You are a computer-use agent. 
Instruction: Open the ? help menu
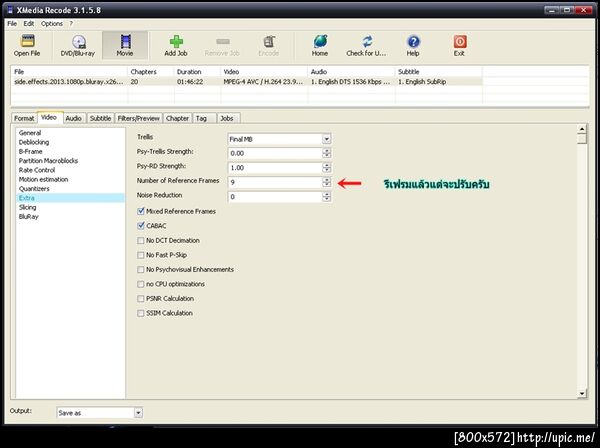click(71, 24)
